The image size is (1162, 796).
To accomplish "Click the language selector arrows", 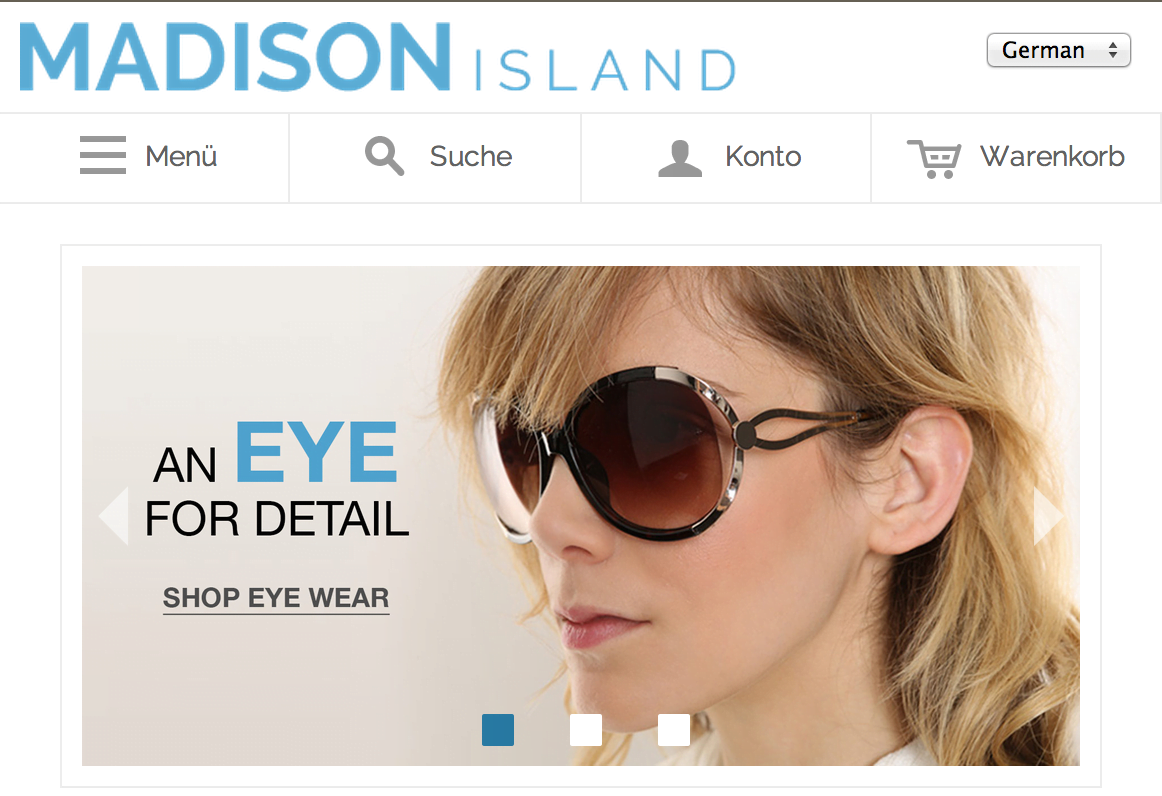I will (x=1112, y=50).
